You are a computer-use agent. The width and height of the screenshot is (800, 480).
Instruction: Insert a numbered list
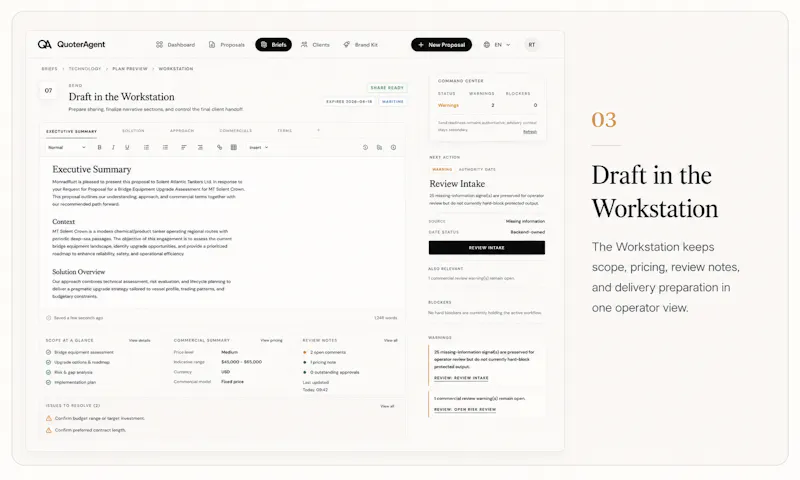point(165,147)
